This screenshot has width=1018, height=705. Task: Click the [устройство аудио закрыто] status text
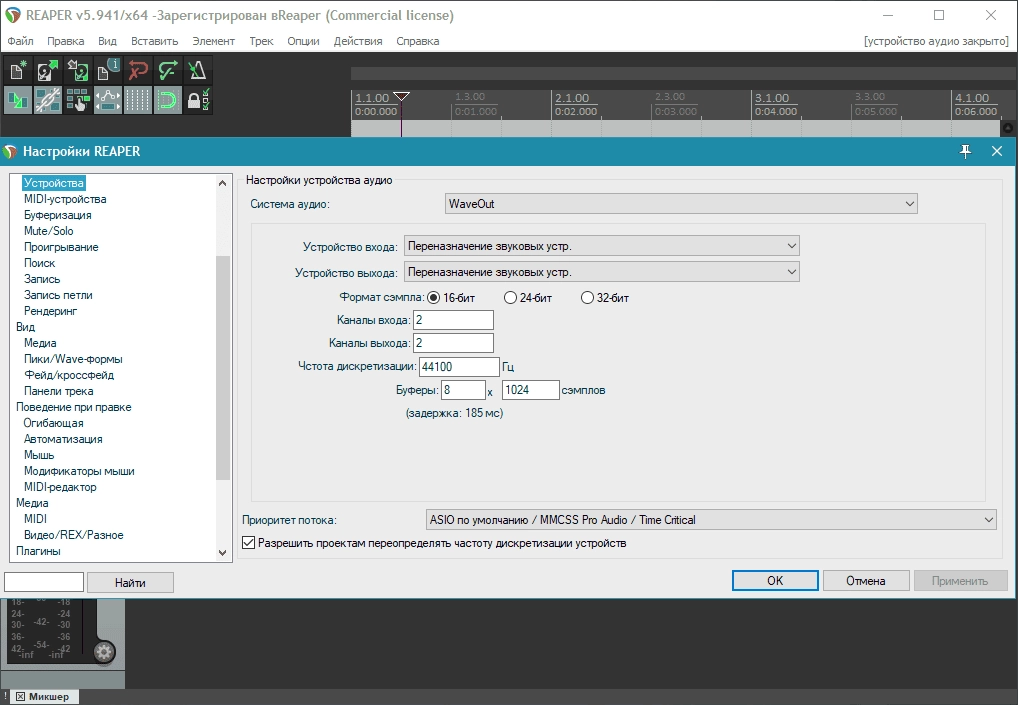click(936, 41)
